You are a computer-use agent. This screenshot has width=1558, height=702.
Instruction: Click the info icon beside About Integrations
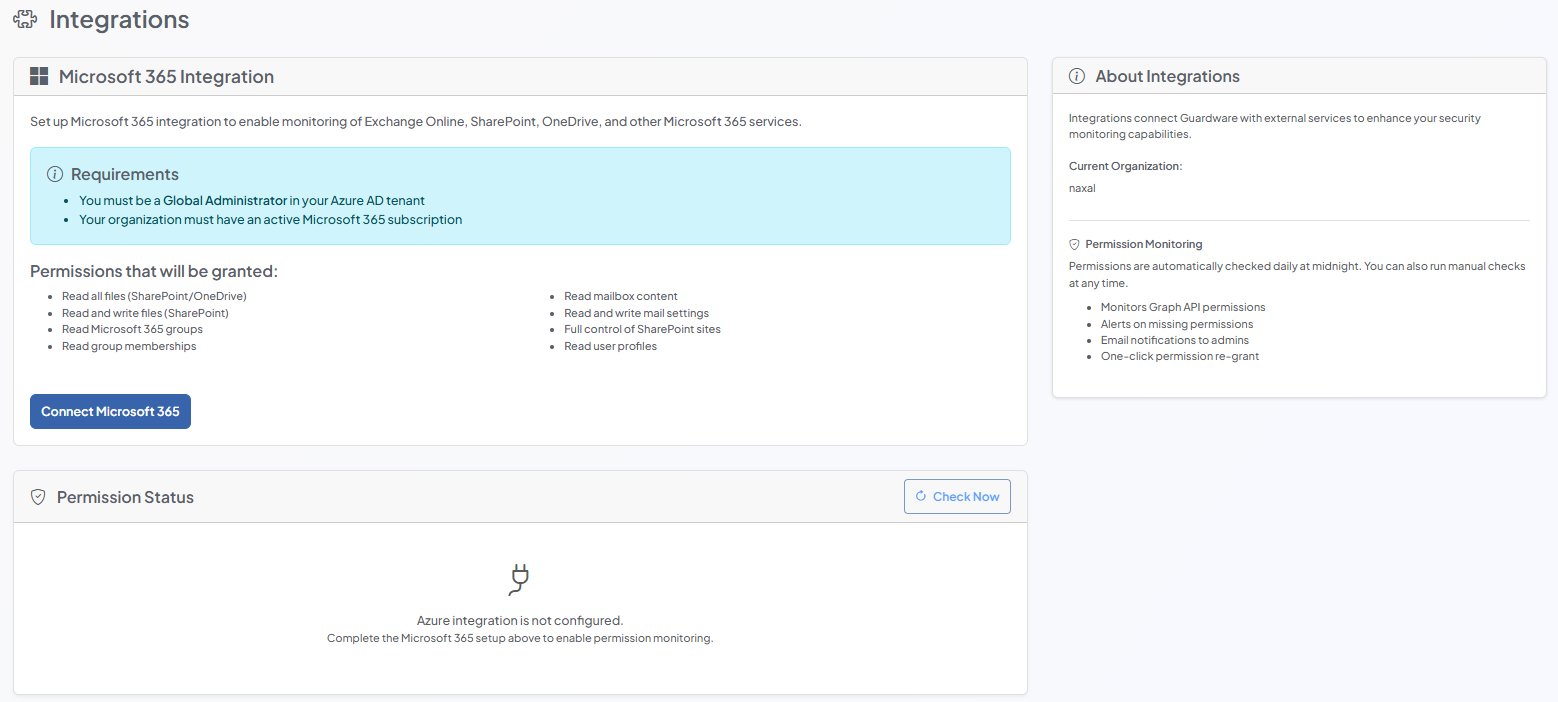[x=1077, y=77]
